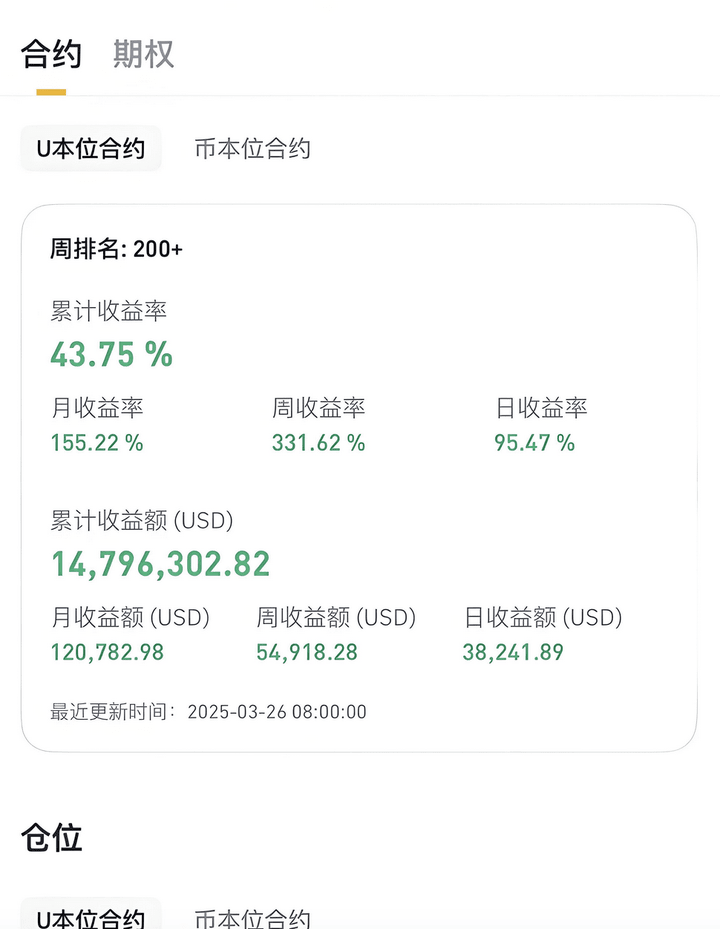Tap the yellow indicator under 合约
Screen dimensions: 720x929
click(x=51, y=92)
